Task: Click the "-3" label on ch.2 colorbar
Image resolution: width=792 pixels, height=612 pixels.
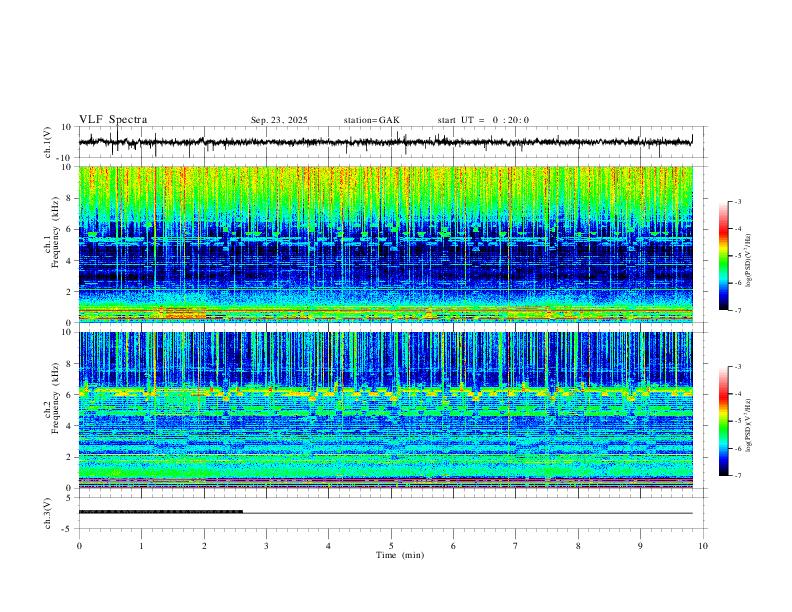Action: tap(737, 367)
